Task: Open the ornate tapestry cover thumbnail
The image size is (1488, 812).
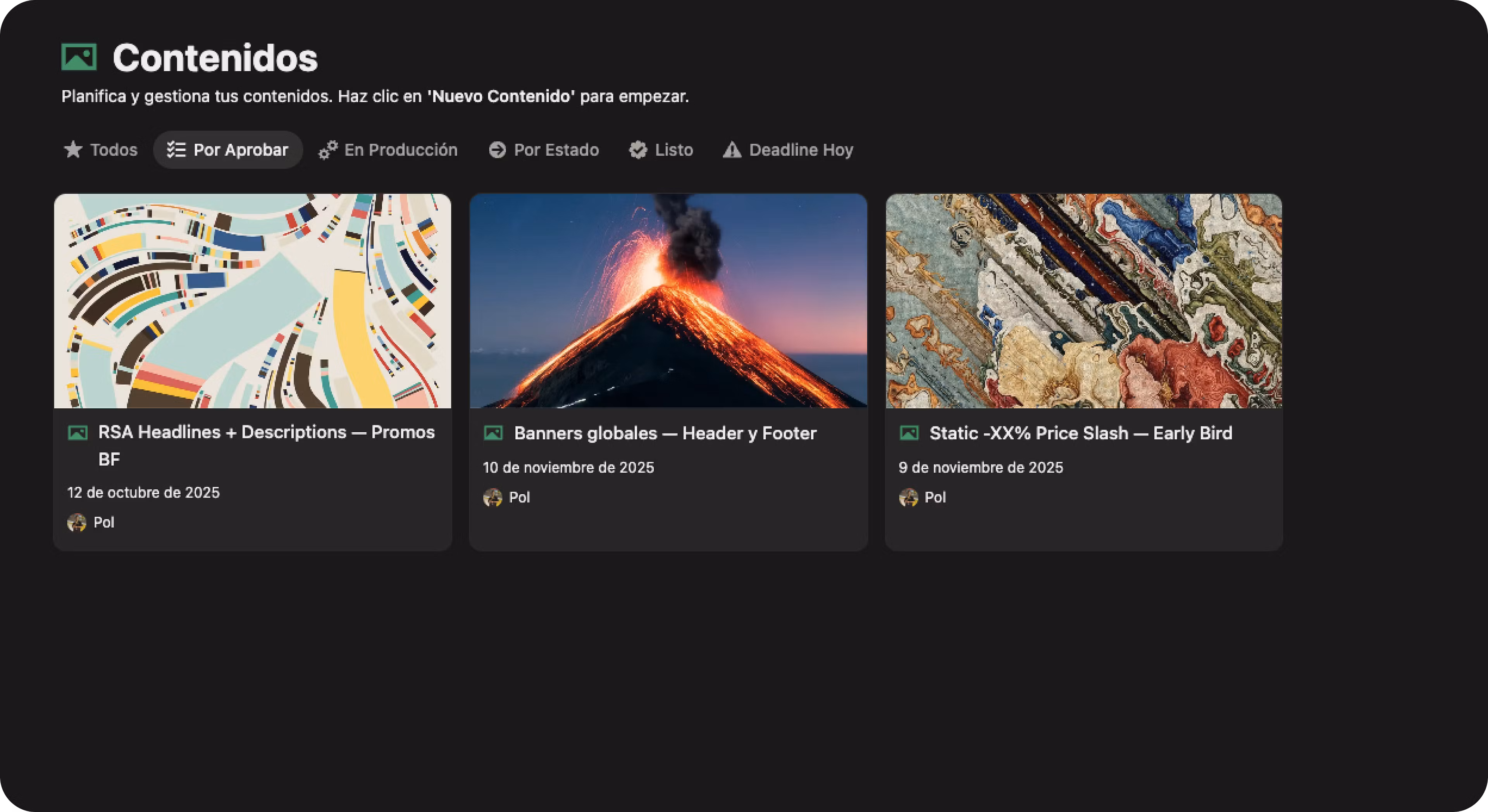Action: point(1084,300)
